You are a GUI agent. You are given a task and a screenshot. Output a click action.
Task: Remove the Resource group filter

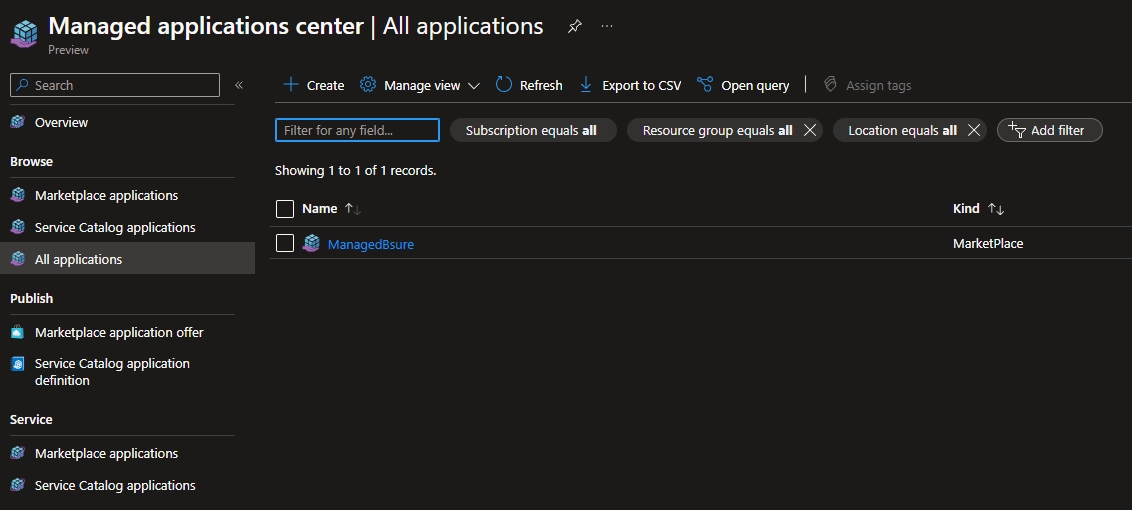coord(810,130)
